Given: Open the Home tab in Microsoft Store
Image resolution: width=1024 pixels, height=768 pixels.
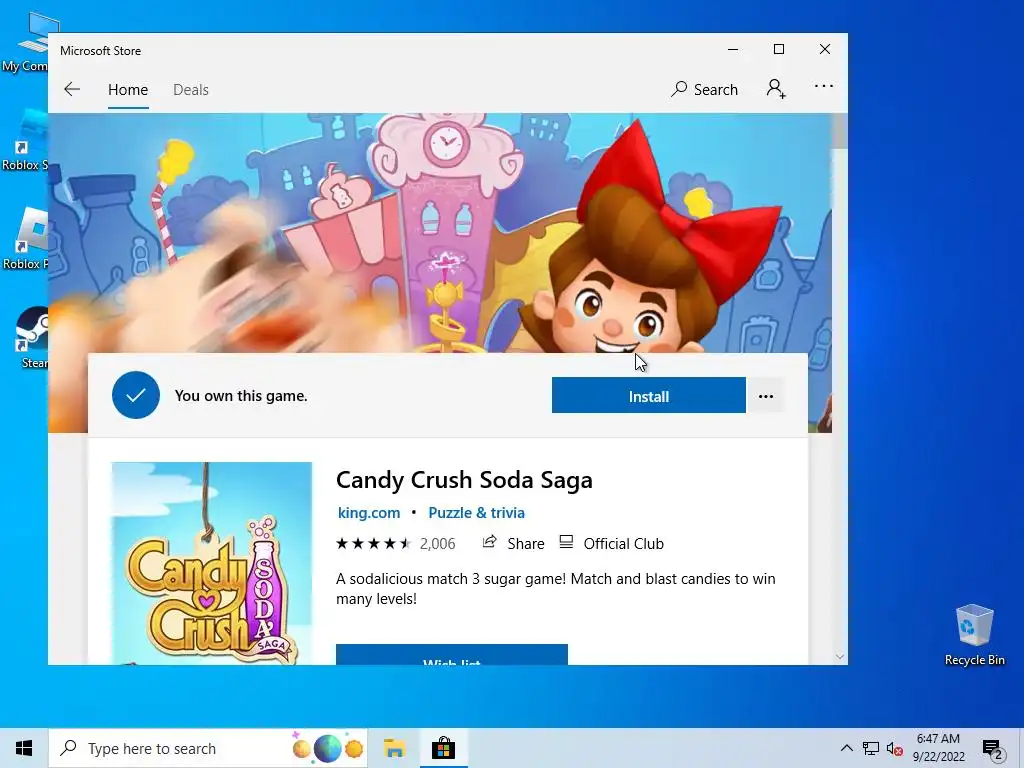Looking at the screenshot, I should tap(128, 89).
